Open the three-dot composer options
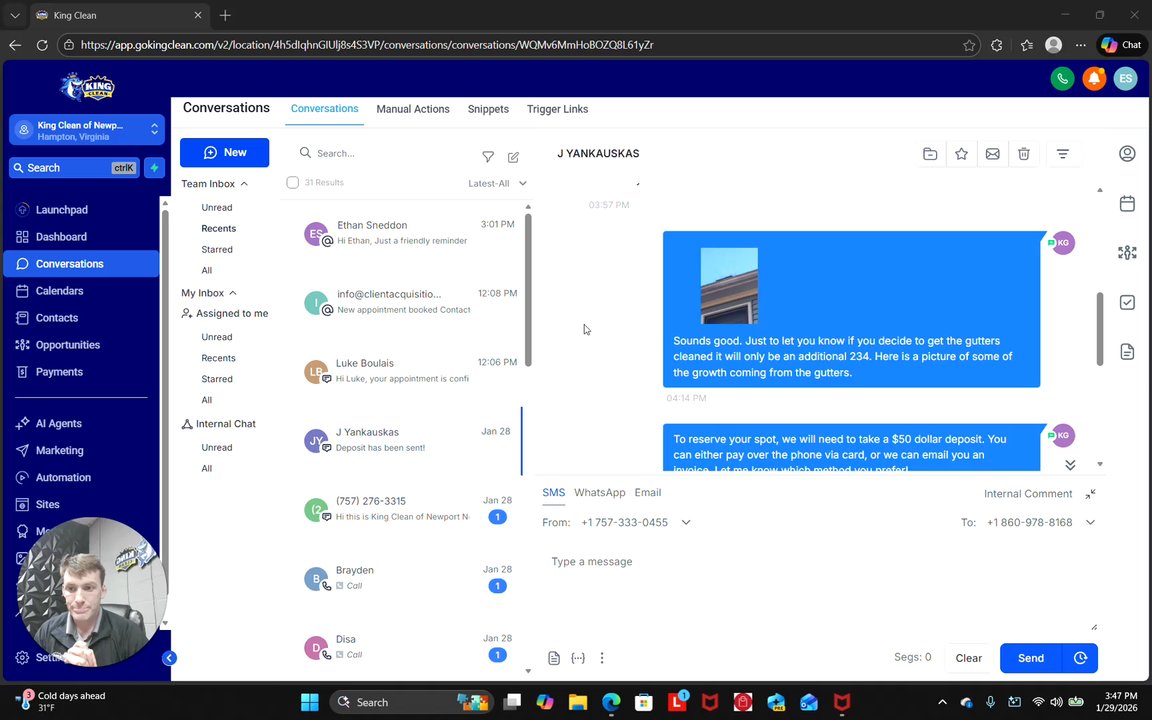The image size is (1152, 720). click(x=602, y=658)
